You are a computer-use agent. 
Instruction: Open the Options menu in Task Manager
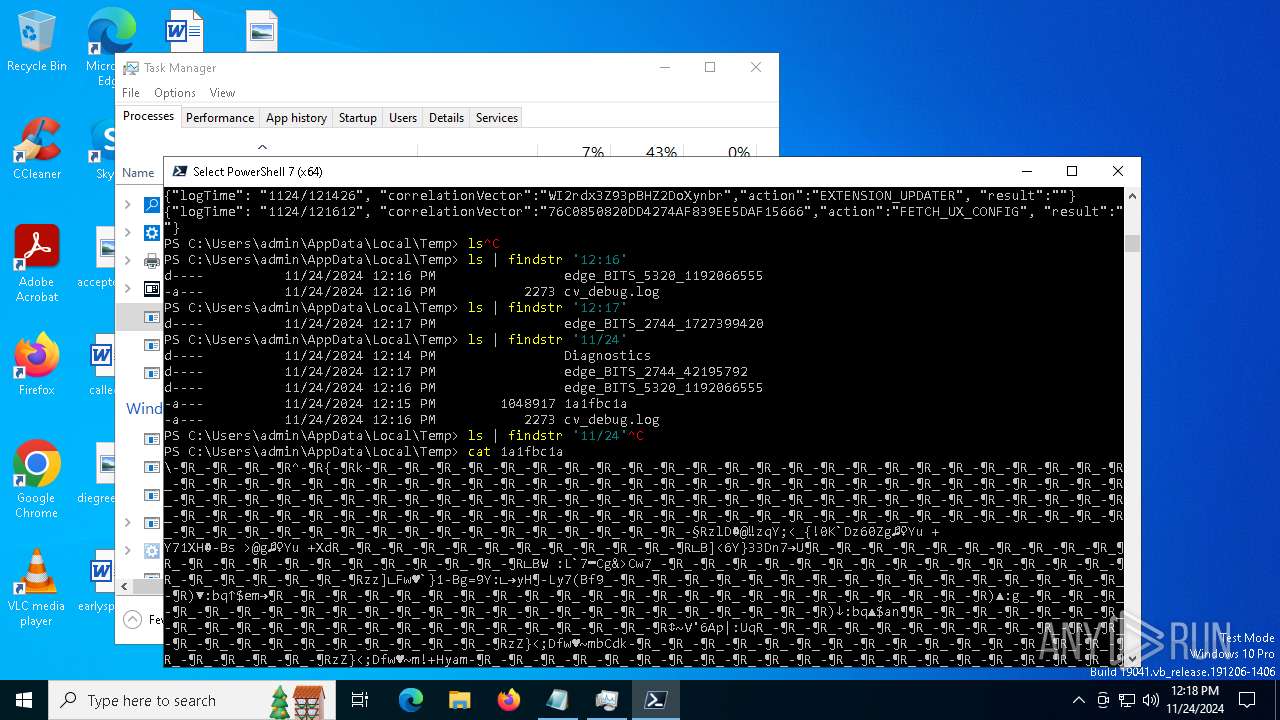point(175,93)
